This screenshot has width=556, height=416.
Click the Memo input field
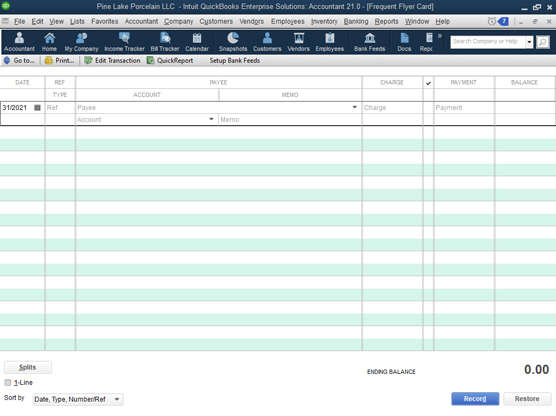point(290,120)
